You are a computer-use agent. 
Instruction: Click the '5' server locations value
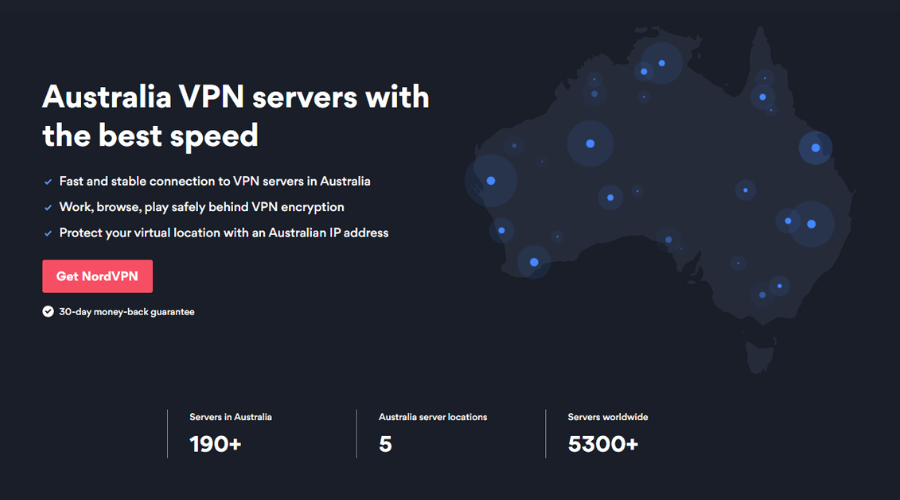pyautogui.click(x=385, y=444)
